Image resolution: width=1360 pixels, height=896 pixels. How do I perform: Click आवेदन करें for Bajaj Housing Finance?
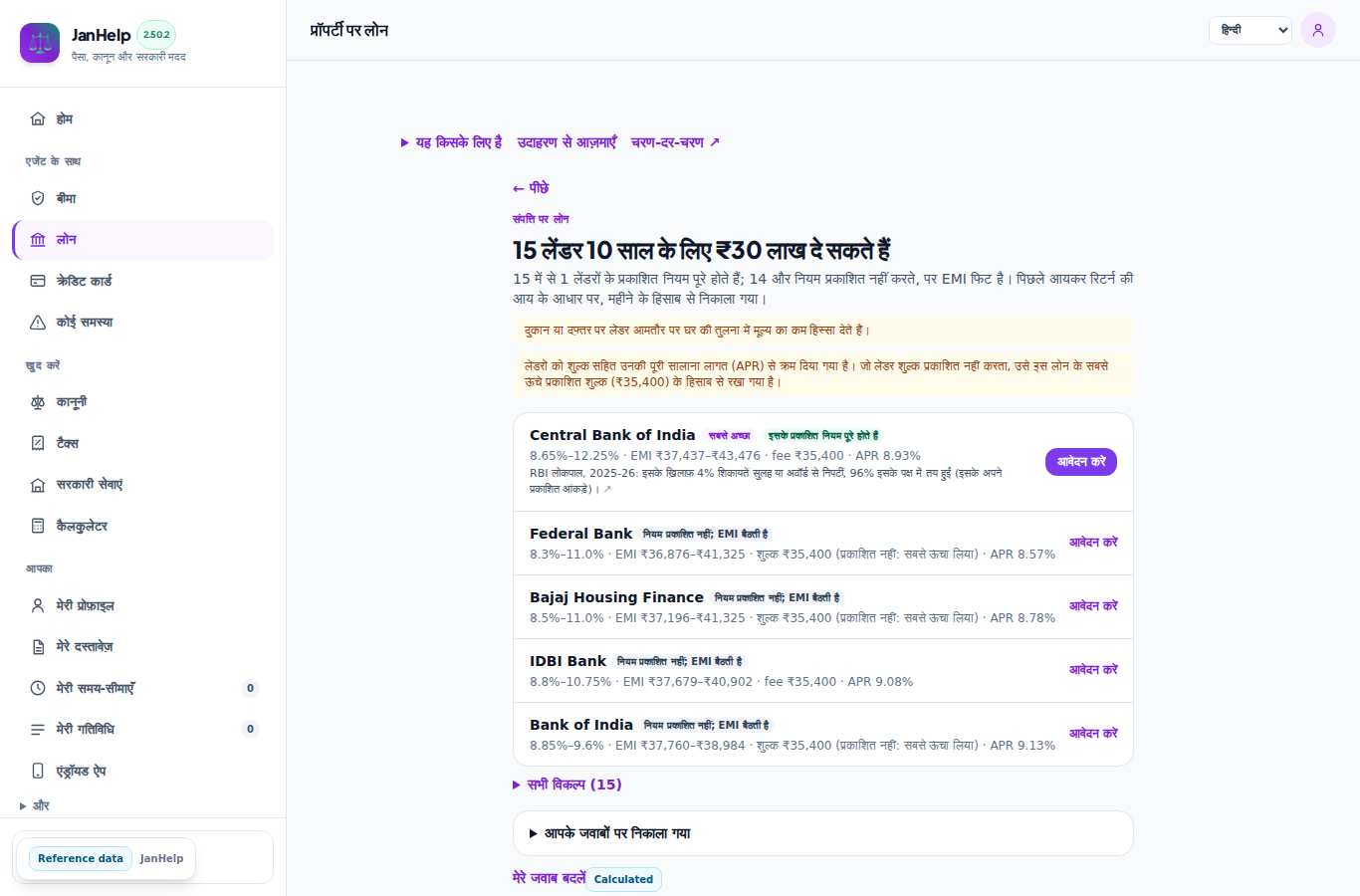[1093, 606]
